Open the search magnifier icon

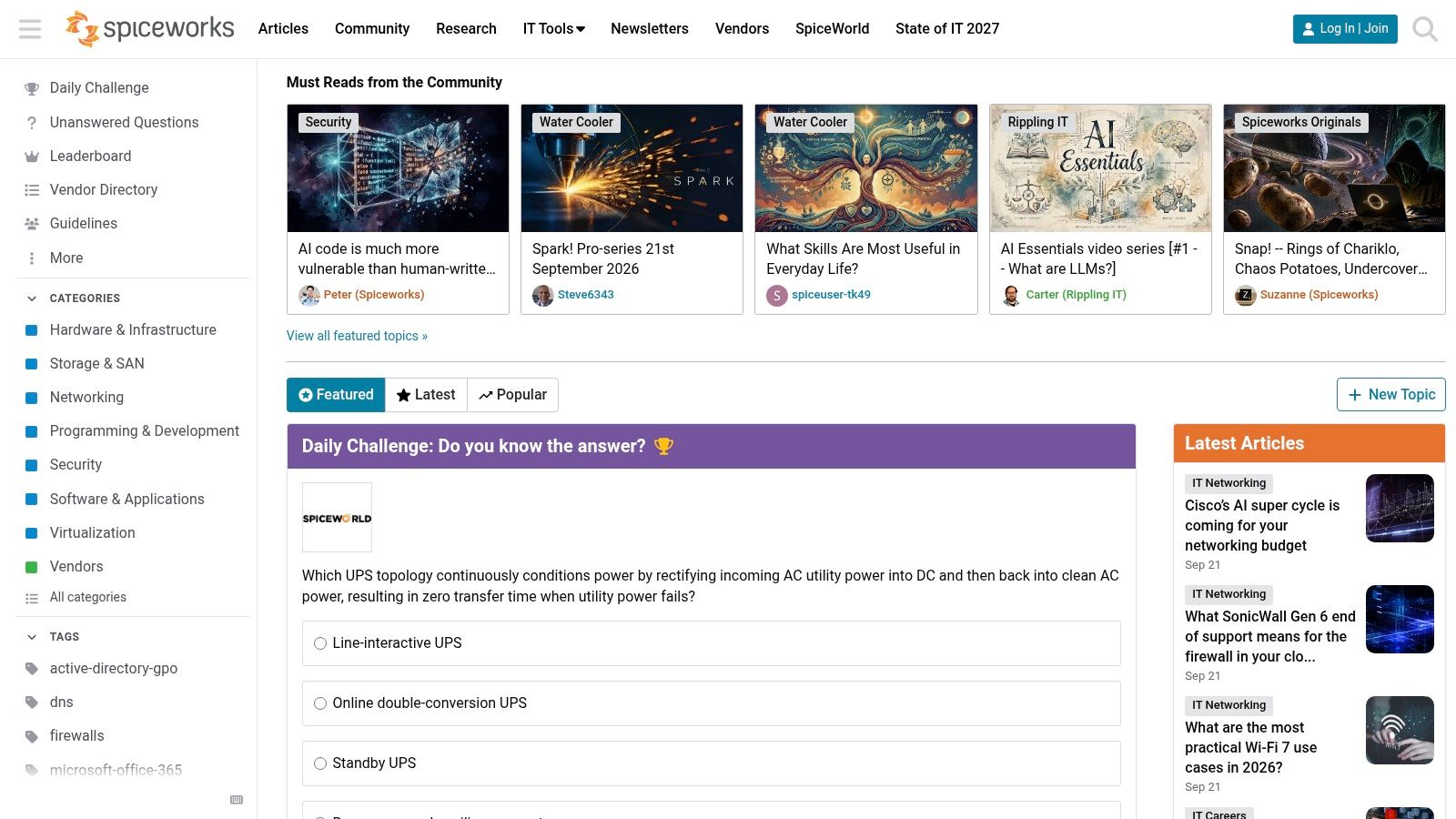(x=1424, y=29)
